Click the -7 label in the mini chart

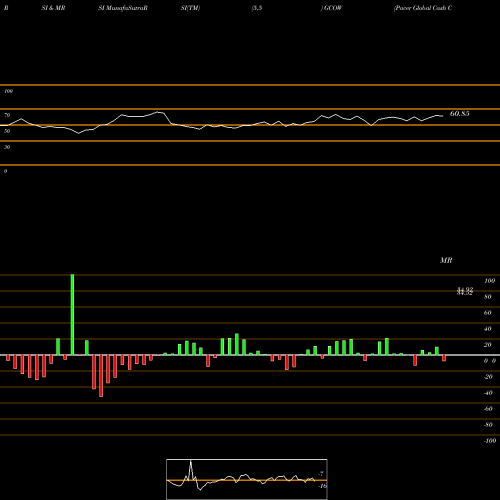321,474
